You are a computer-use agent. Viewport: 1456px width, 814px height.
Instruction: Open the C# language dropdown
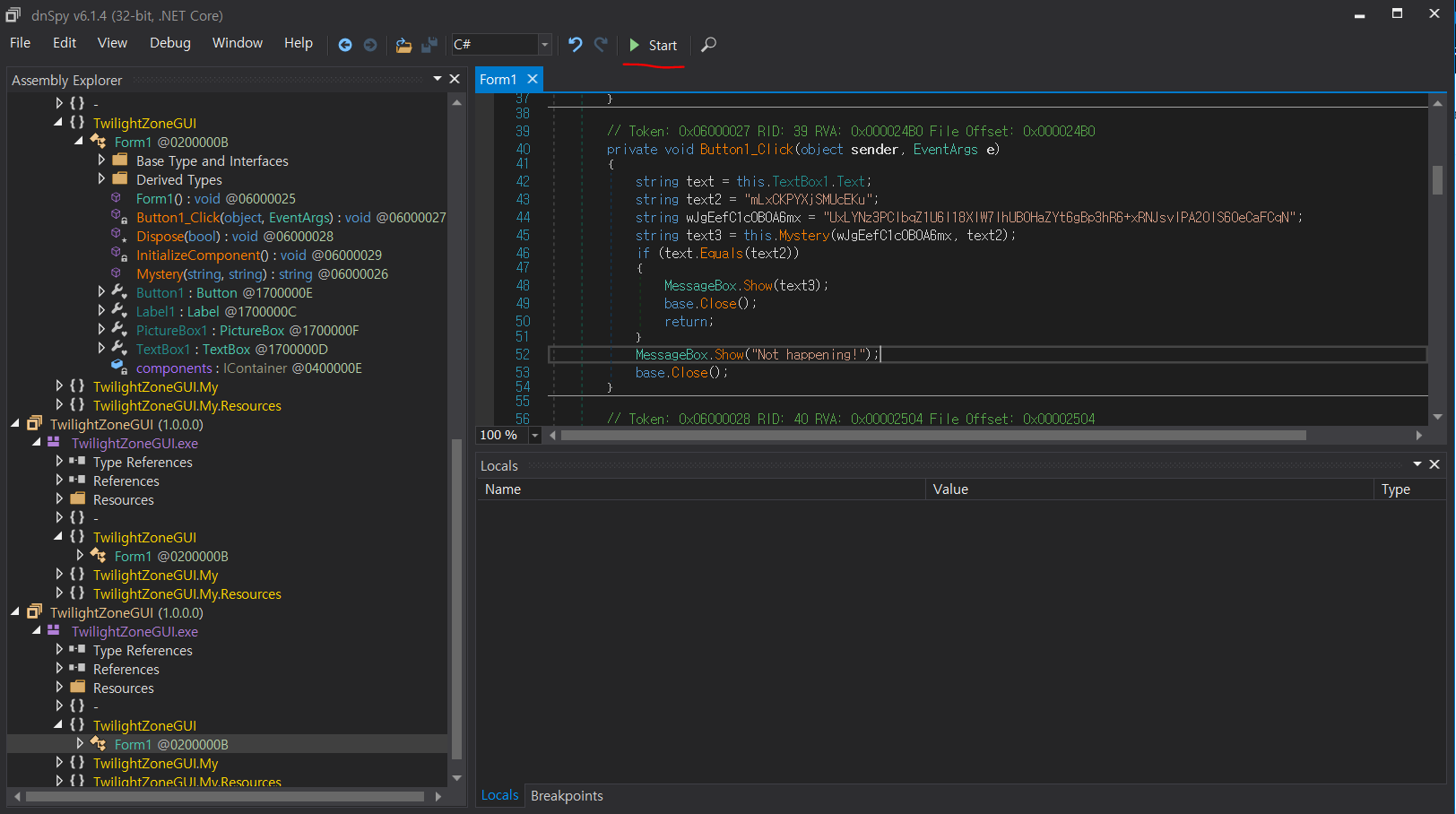[544, 45]
